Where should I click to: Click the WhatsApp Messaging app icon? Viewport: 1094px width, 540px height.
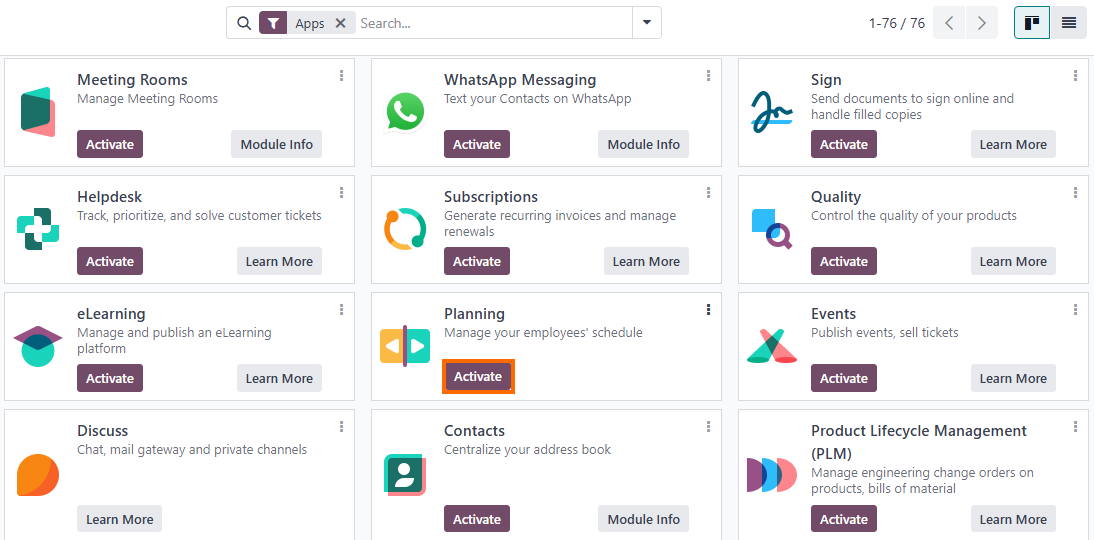[x=405, y=112]
